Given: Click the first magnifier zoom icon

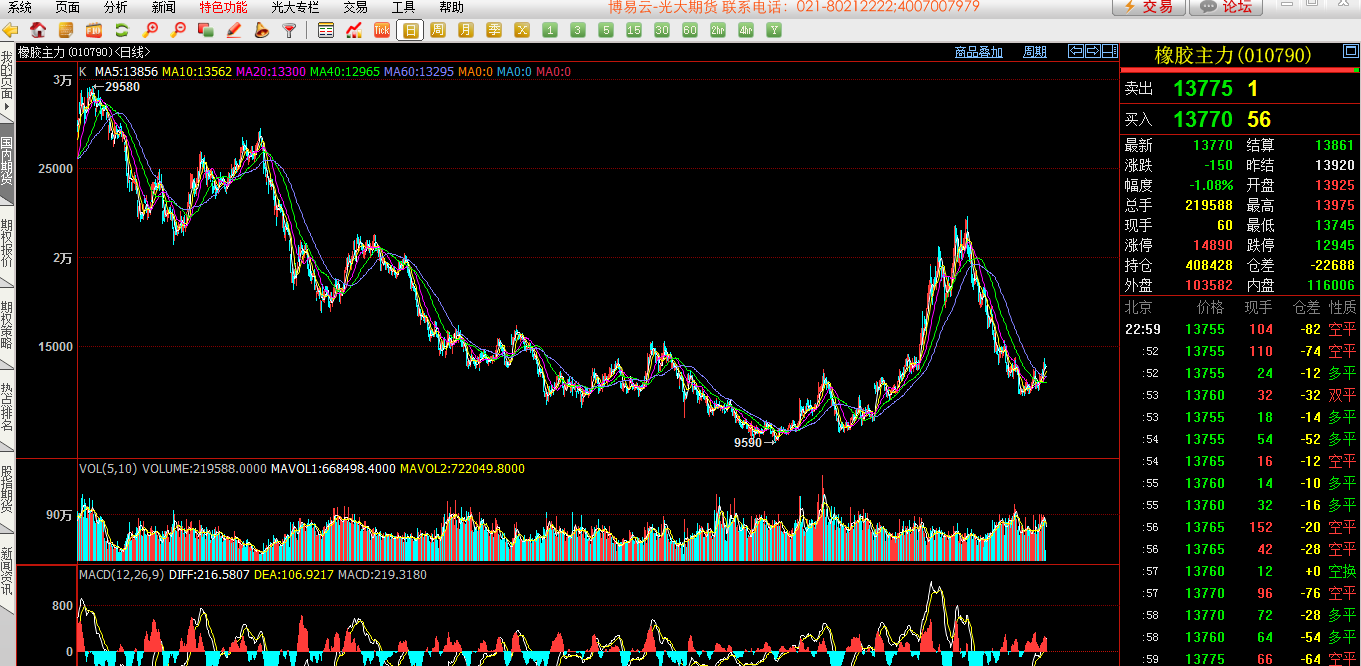Looking at the screenshot, I should click(151, 30).
